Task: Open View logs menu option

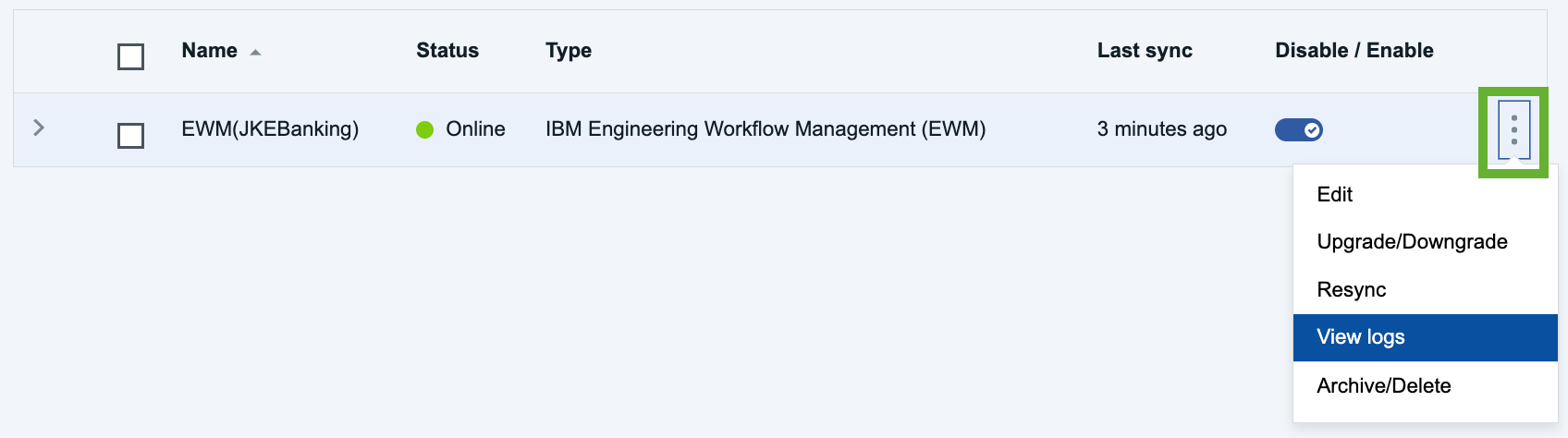Action: coord(1425,337)
